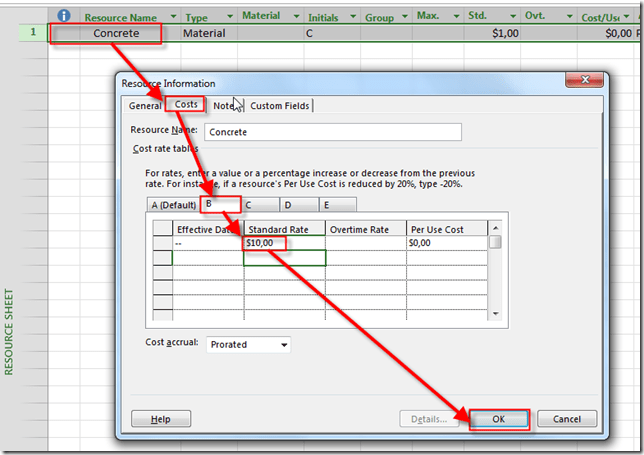Close the Resource Information dialog
The image size is (644, 455).
[x=583, y=82]
